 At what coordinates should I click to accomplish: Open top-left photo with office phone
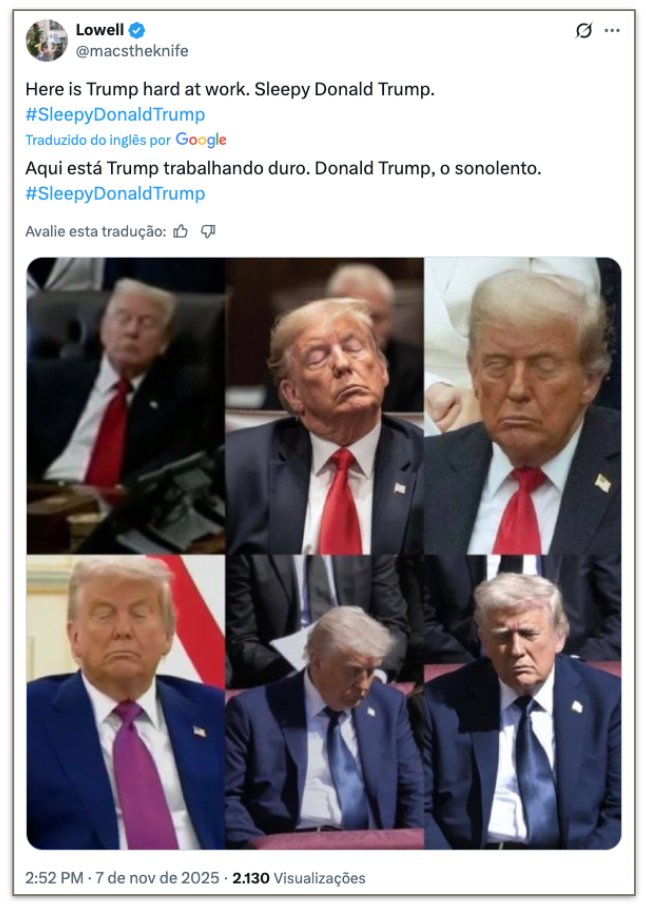click(x=126, y=405)
